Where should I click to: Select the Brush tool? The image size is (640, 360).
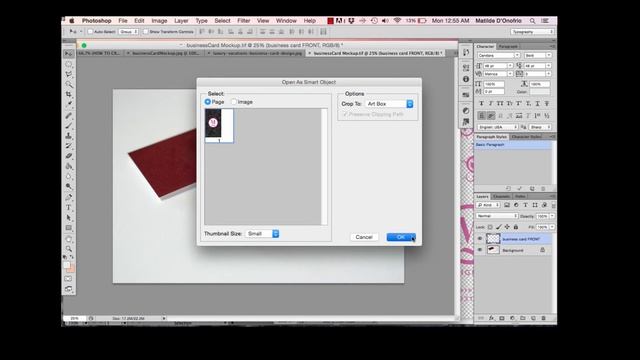pos(69,125)
